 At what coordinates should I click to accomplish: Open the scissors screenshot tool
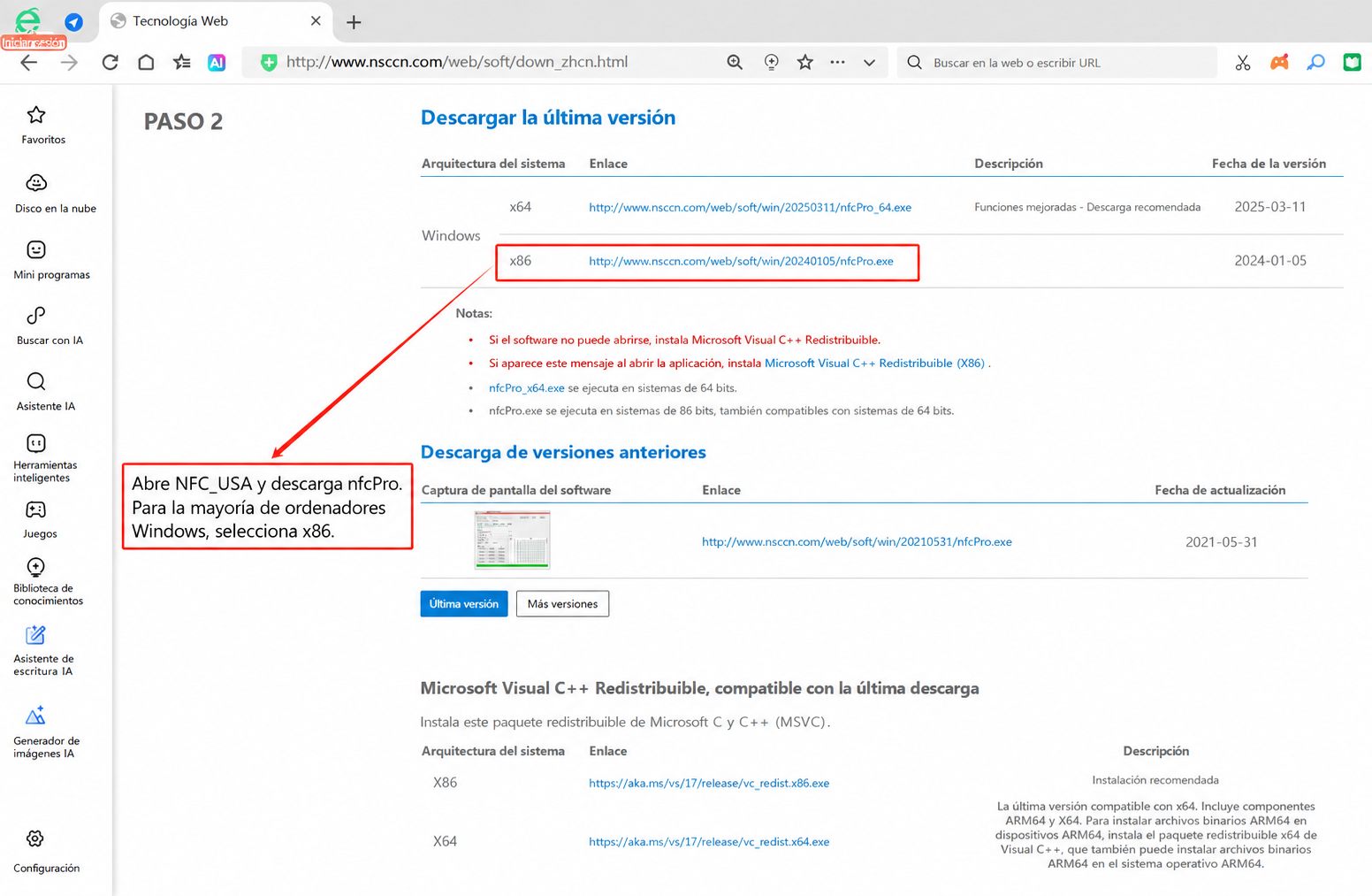point(1243,63)
